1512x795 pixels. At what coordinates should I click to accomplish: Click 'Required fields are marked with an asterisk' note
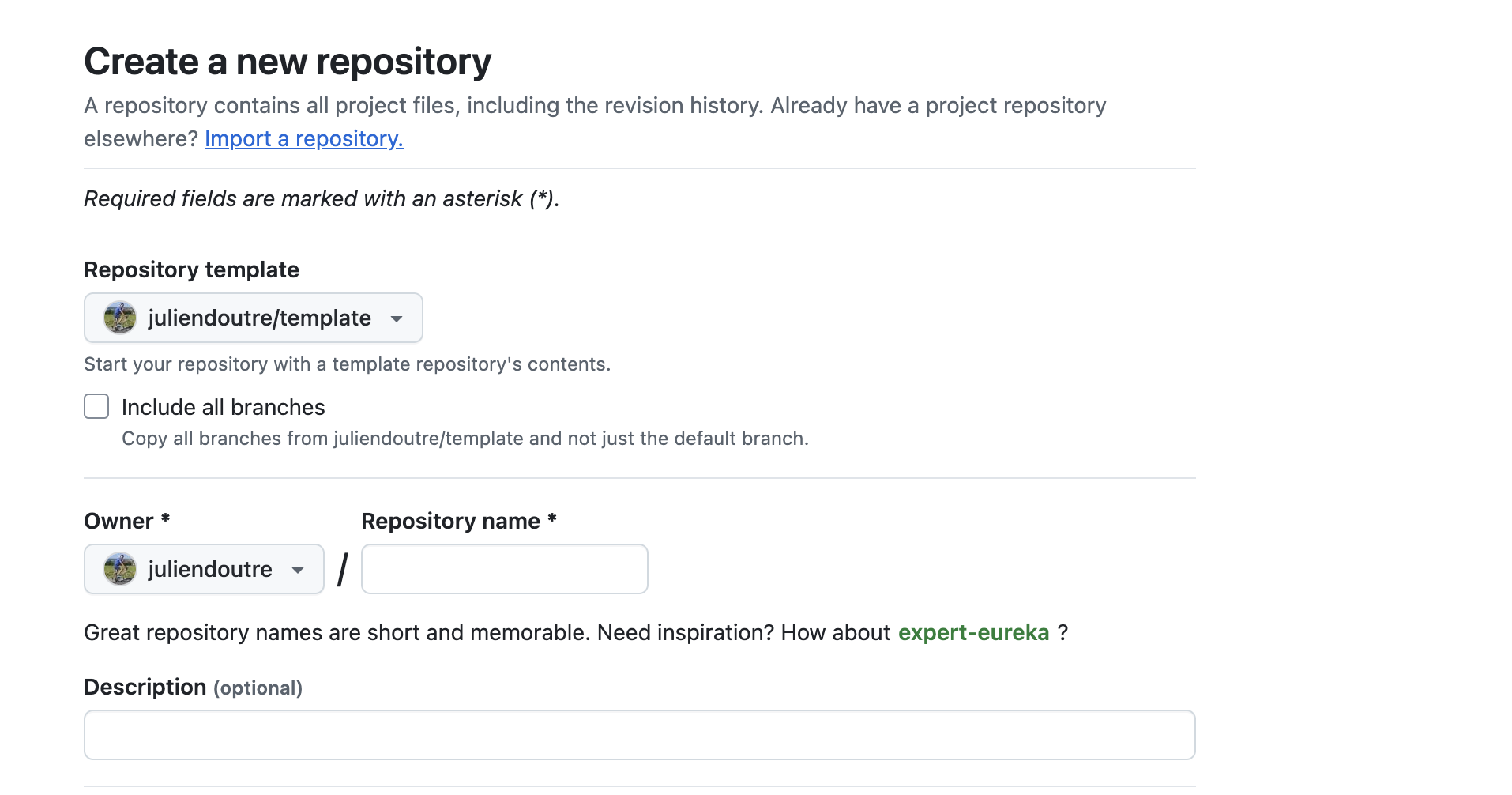[x=322, y=198]
